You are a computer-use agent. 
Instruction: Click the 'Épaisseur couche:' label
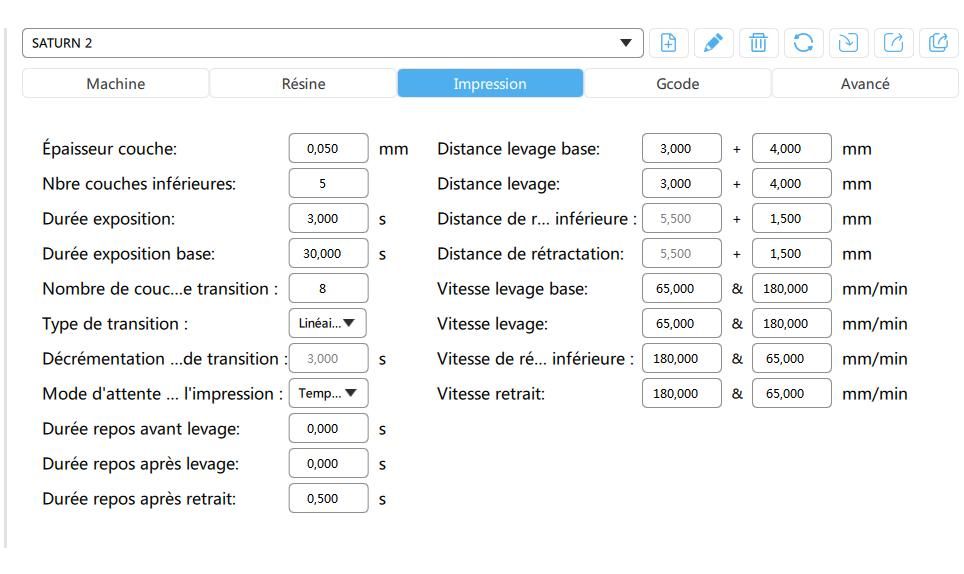click(109, 149)
